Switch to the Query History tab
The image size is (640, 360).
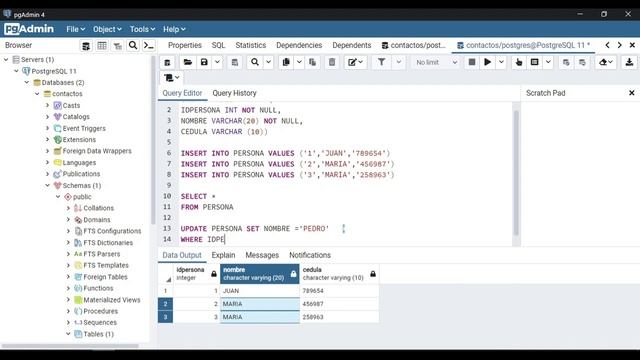(x=234, y=93)
